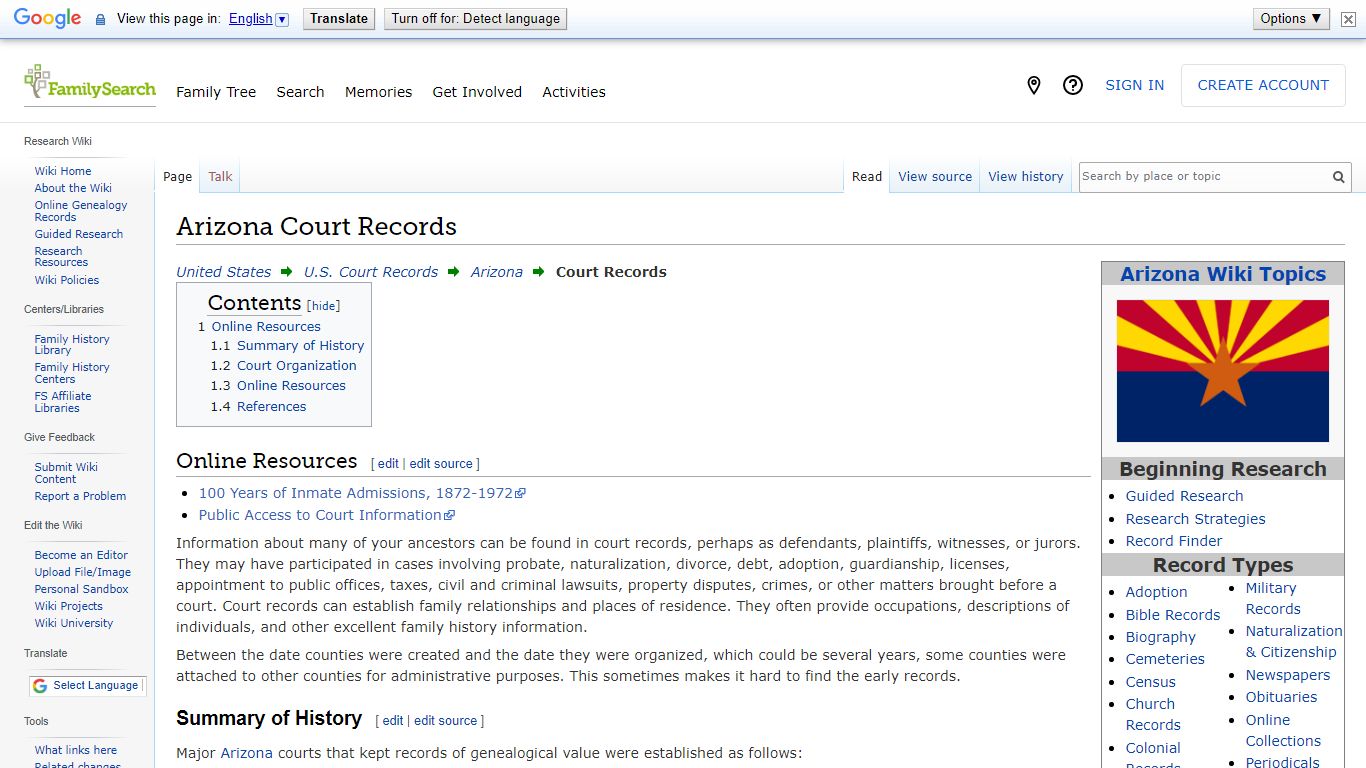
Task: Jump to Summary of History in contents
Action: (300, 346)
